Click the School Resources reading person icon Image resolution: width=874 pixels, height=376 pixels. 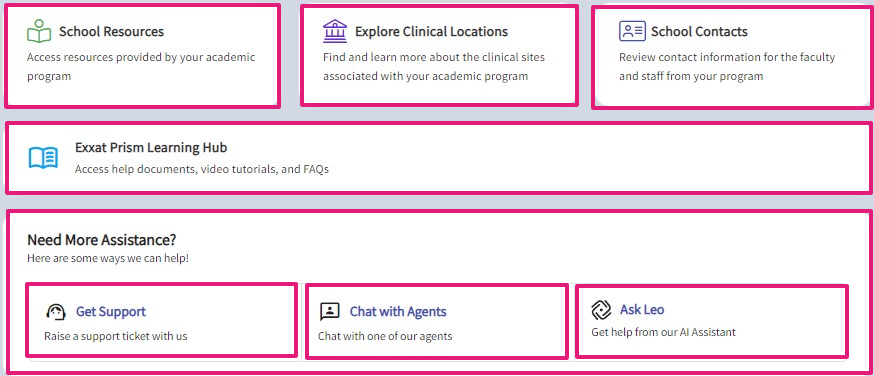point(39,31)
